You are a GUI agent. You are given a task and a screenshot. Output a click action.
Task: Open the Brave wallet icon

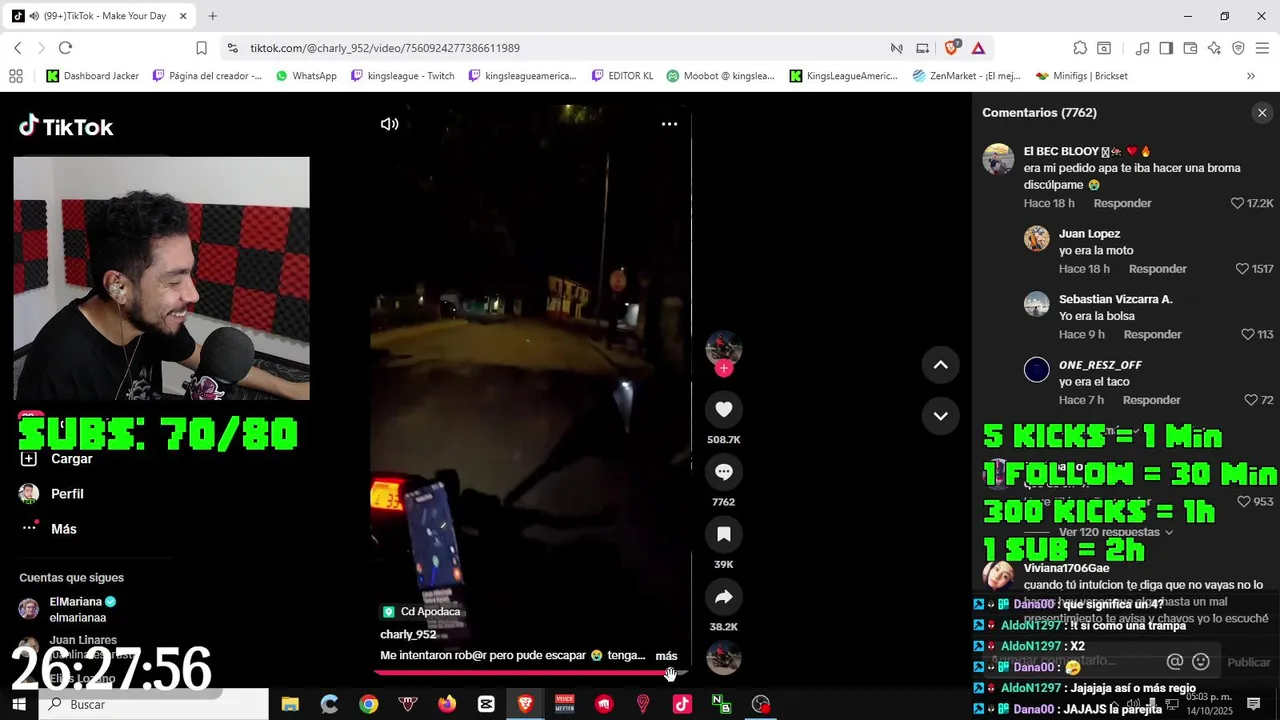click(1190, 48)
